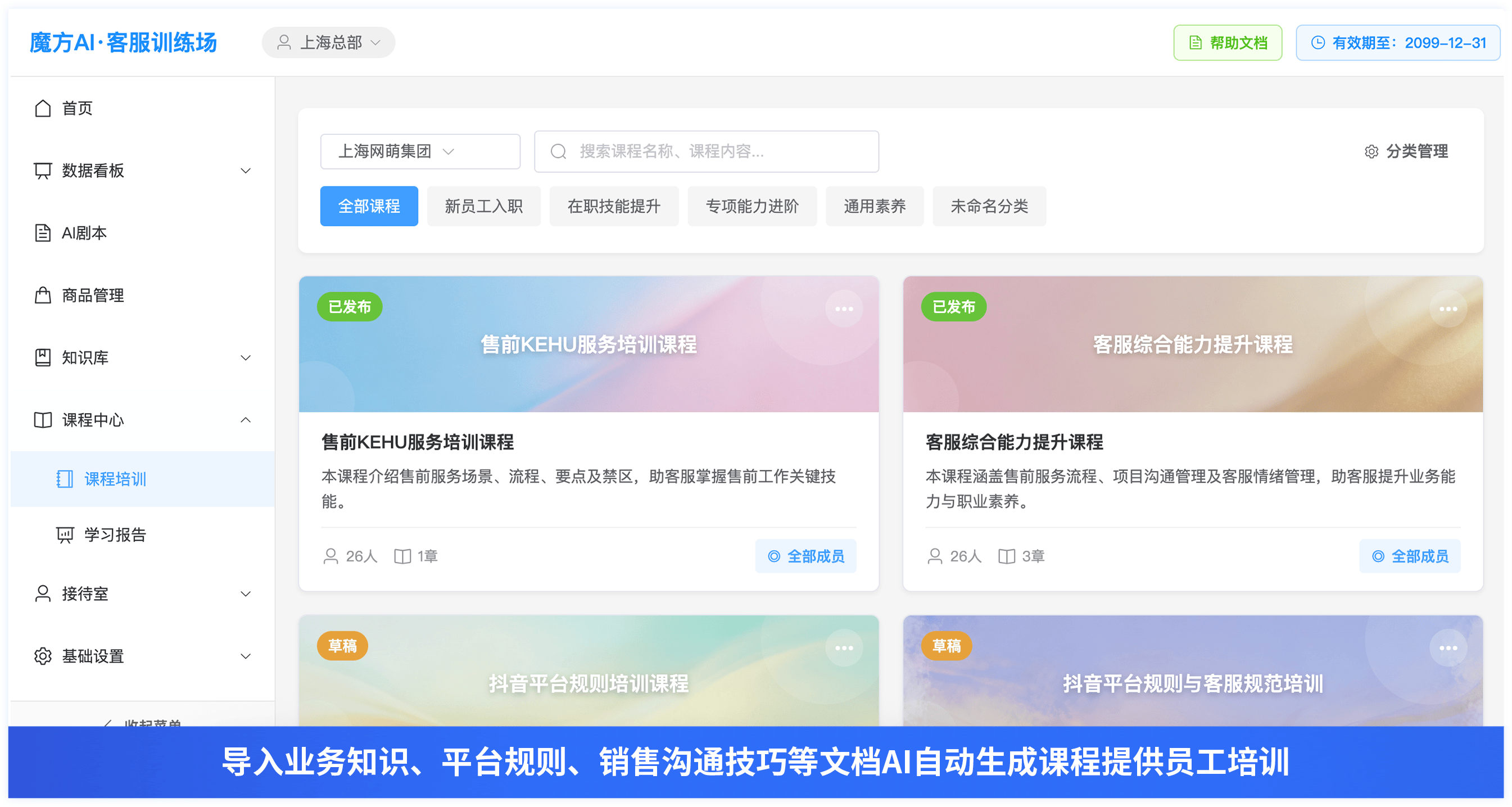Click the document icon in 帮助文档 button
Image resolution: width=1512 pixels, height=807 pixels.
pyautogui.click(x=1195, y=43)
